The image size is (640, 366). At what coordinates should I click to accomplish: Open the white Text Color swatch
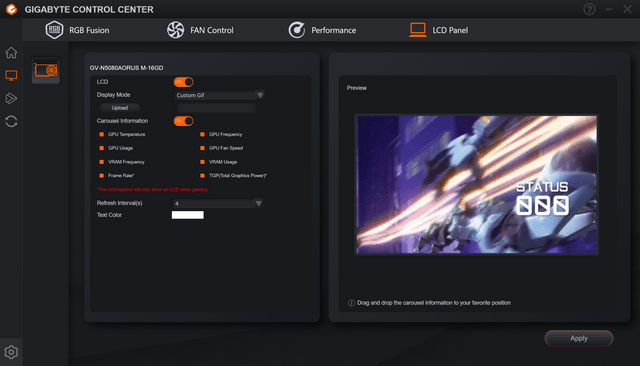[x=188, y=215]
